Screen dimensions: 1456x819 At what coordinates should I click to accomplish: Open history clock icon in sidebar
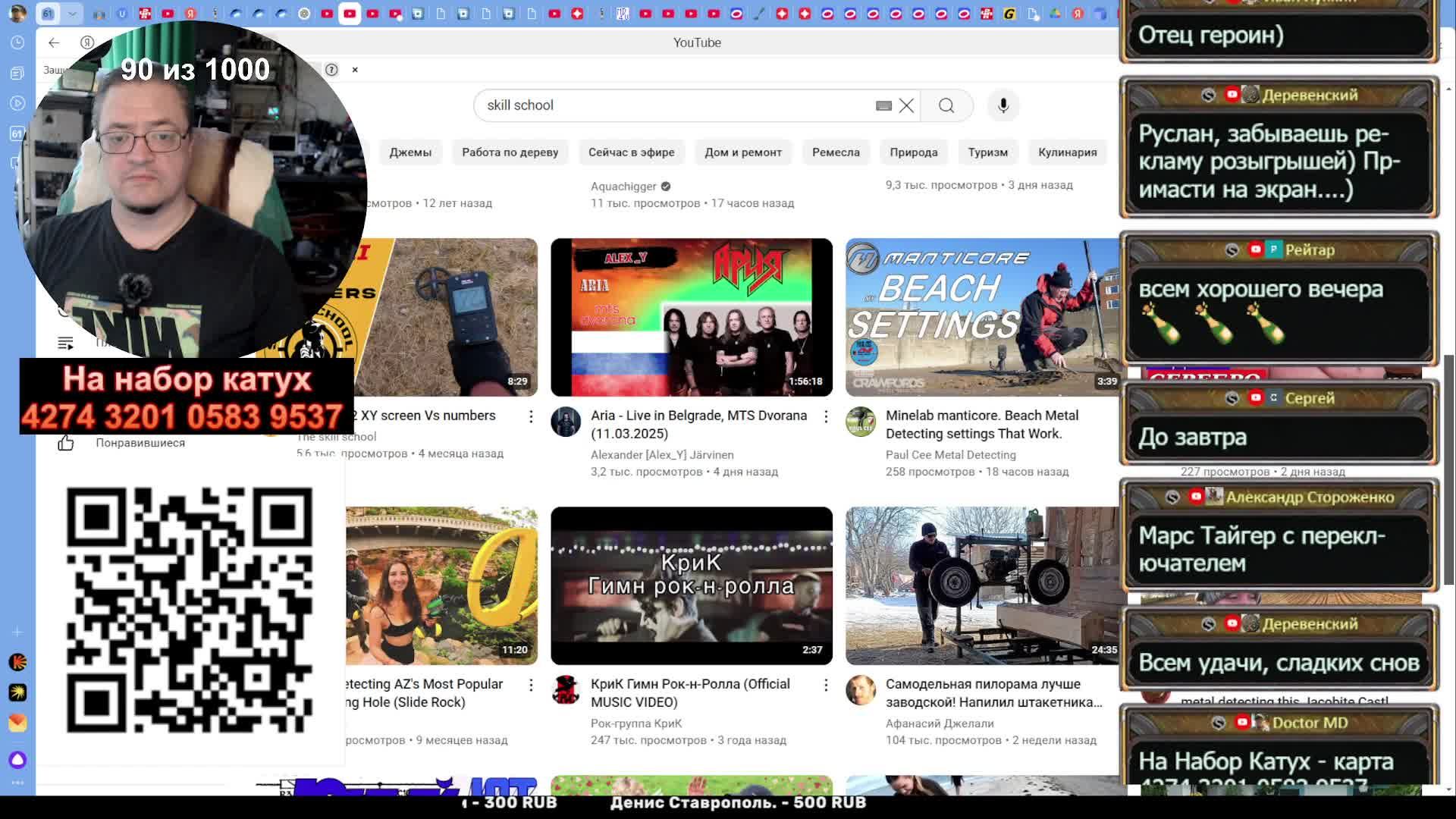pyautogui.click(x=17, y=42)
